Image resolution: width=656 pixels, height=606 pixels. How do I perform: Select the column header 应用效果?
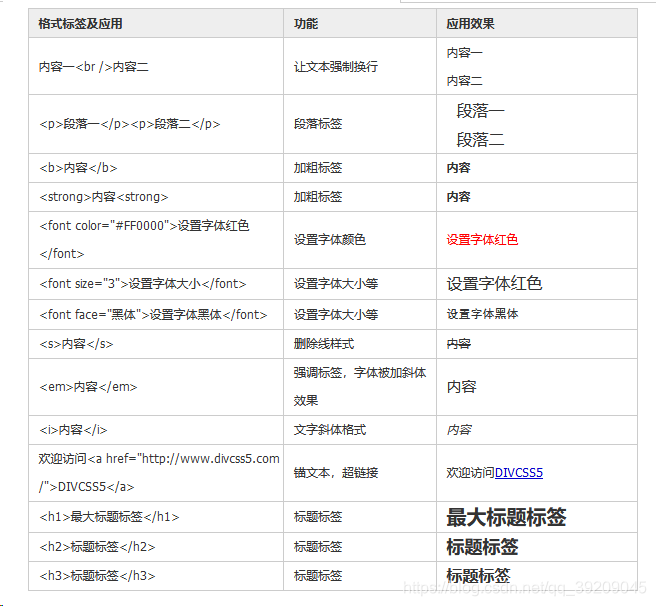[470, 23]
